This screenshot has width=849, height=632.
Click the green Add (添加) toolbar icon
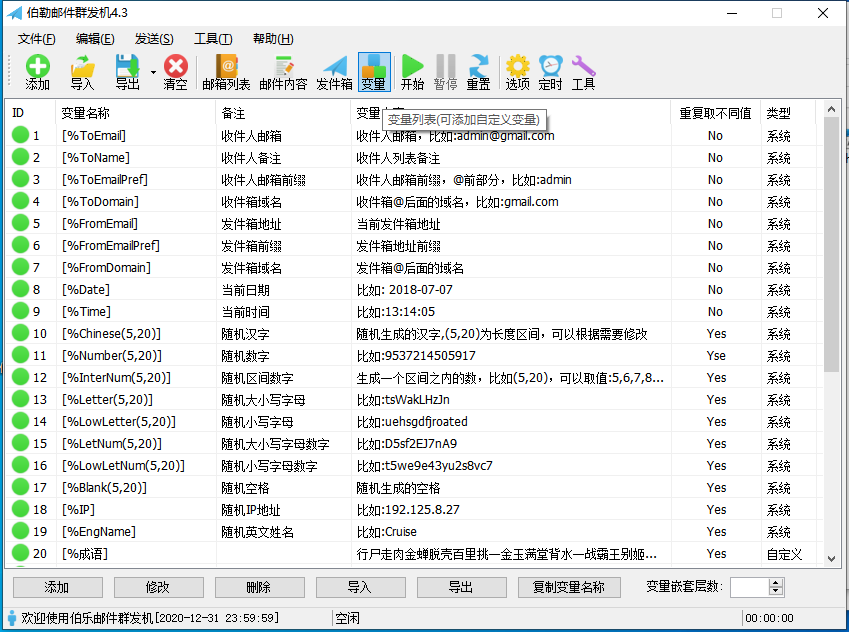coord(37,72)
